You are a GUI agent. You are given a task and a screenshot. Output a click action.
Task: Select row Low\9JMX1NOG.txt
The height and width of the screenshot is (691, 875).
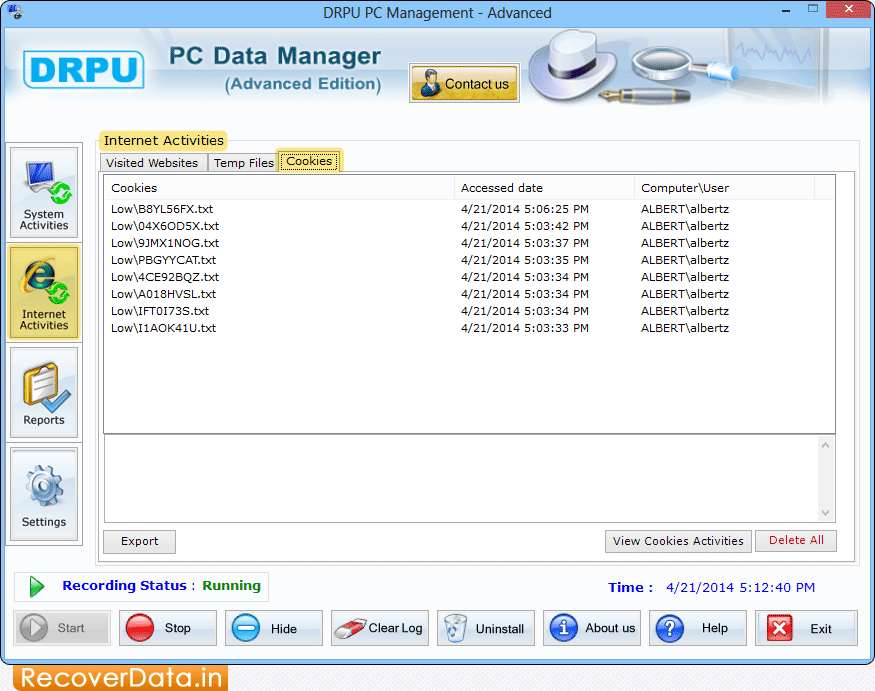[469, 243]
